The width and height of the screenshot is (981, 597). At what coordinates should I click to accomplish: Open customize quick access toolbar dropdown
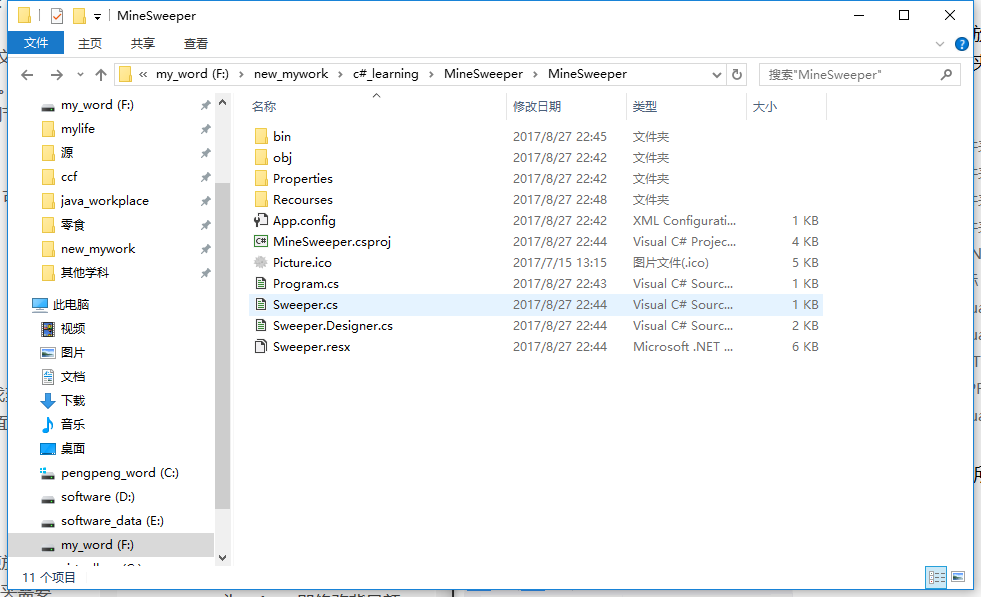tap(98, 17)
